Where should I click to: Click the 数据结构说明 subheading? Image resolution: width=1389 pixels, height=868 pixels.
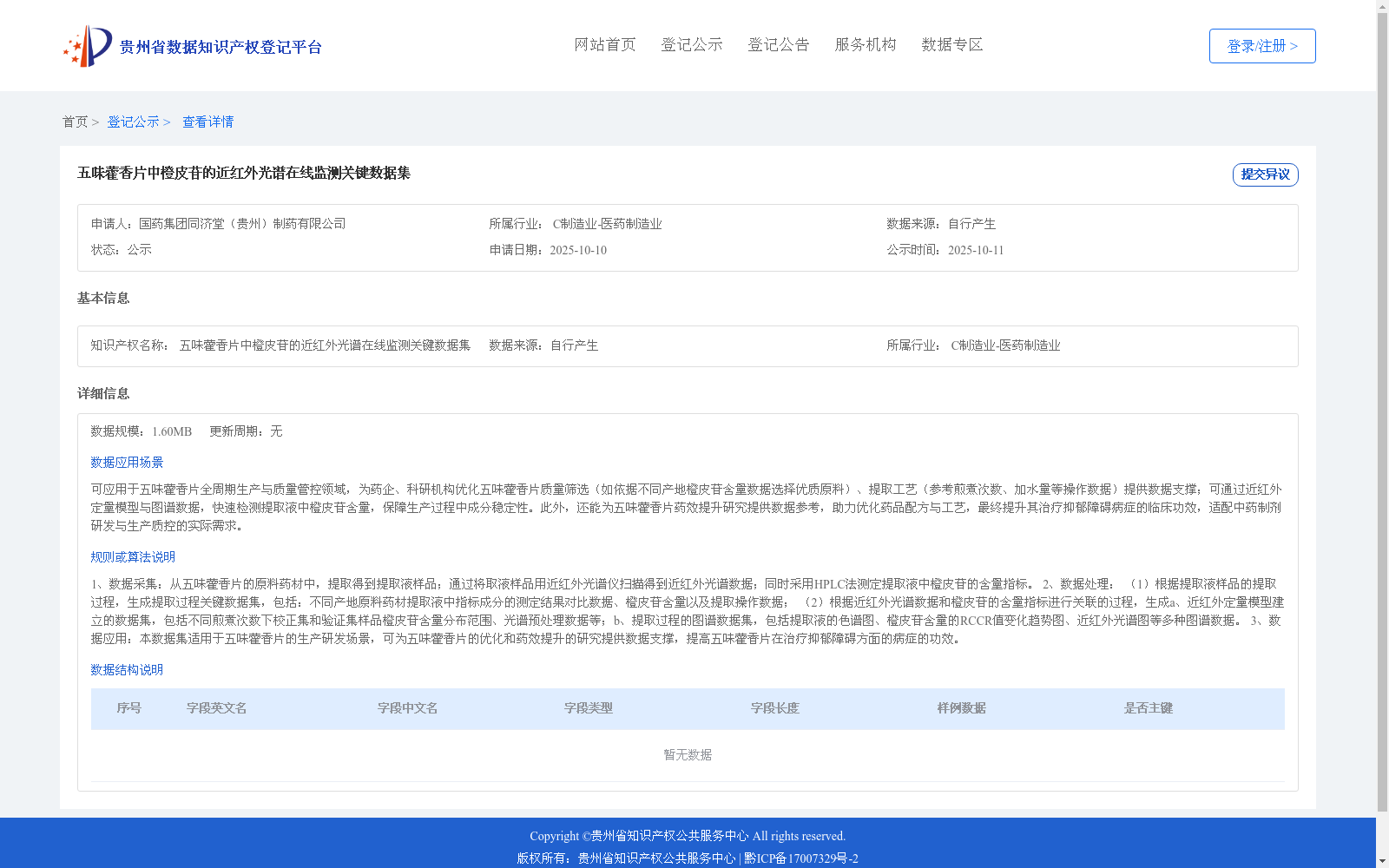click(127, 670)
